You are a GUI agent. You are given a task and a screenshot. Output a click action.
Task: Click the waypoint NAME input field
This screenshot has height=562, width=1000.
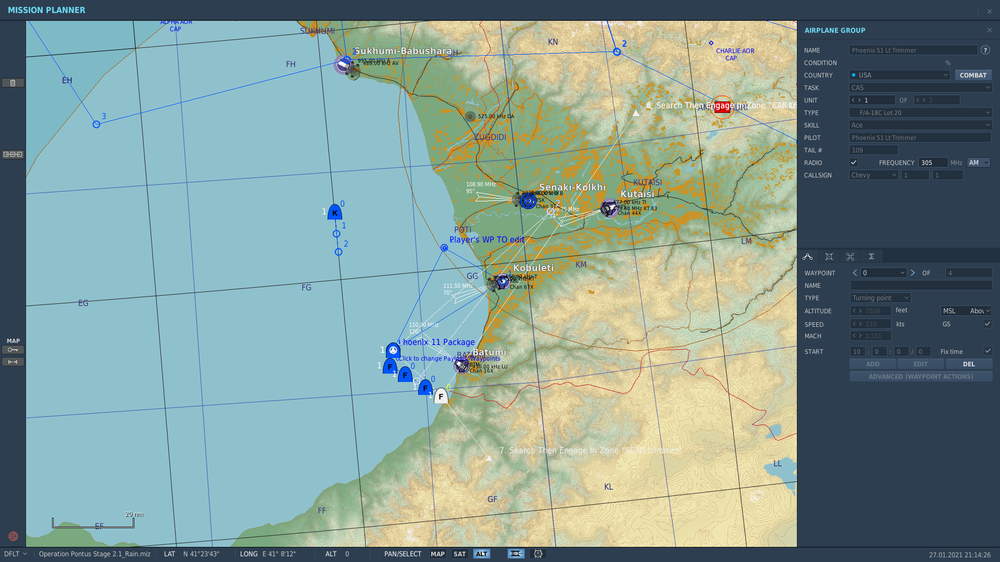point(920,285)
